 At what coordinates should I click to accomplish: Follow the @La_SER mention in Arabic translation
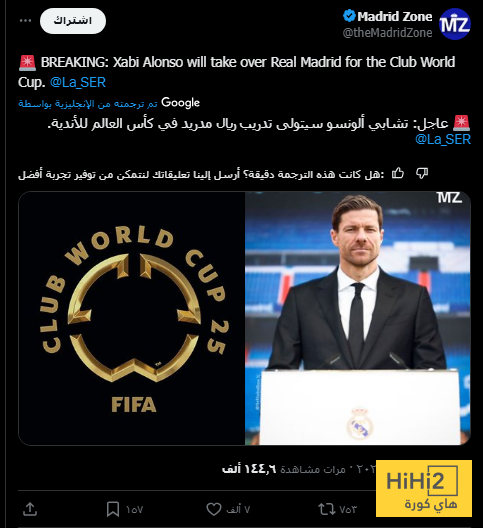coord(443,139)
